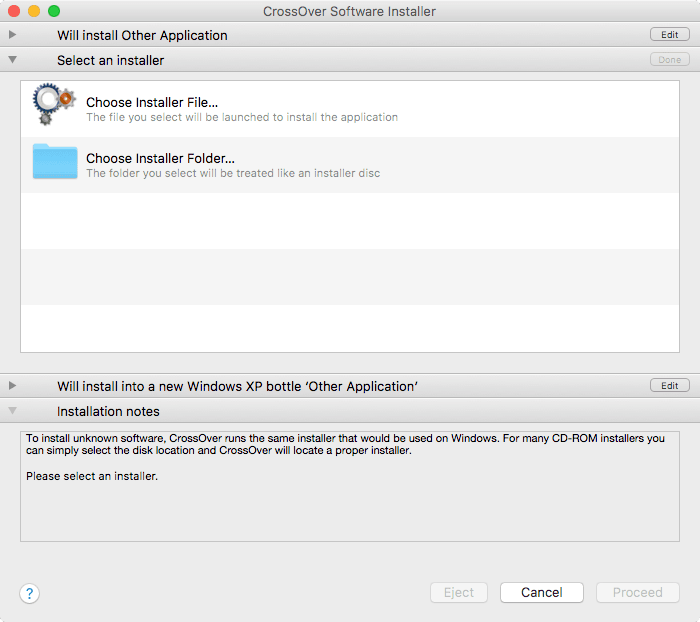Select the 'Choose Installer Folder...' label
Viewport: 700px width, 622px height.
click(x=160, y=158)
